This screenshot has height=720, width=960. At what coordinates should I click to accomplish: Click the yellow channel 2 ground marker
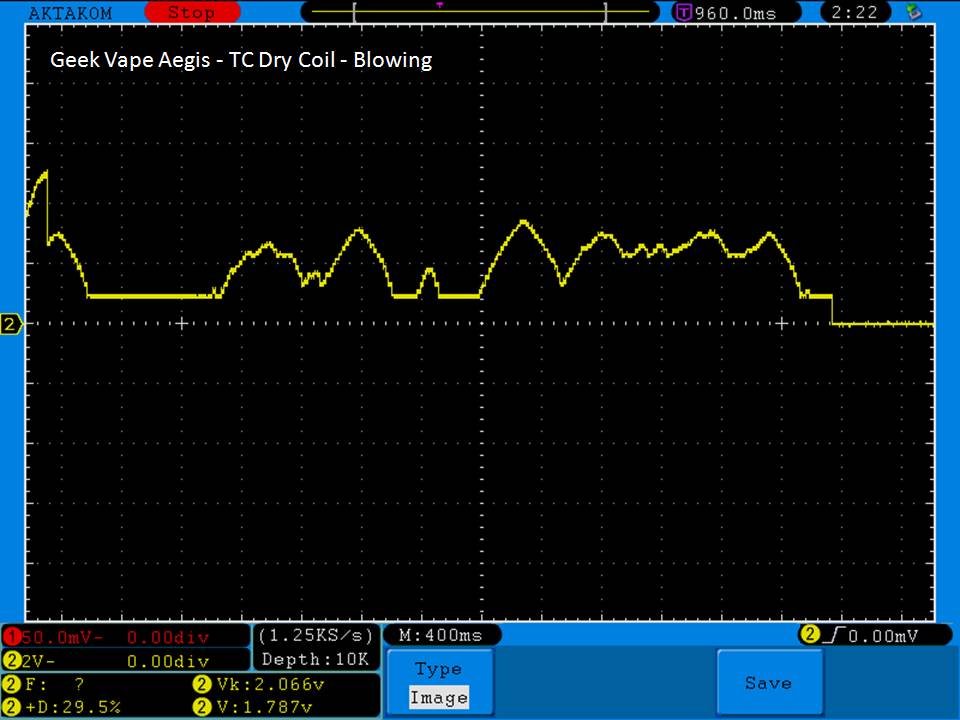12,325
